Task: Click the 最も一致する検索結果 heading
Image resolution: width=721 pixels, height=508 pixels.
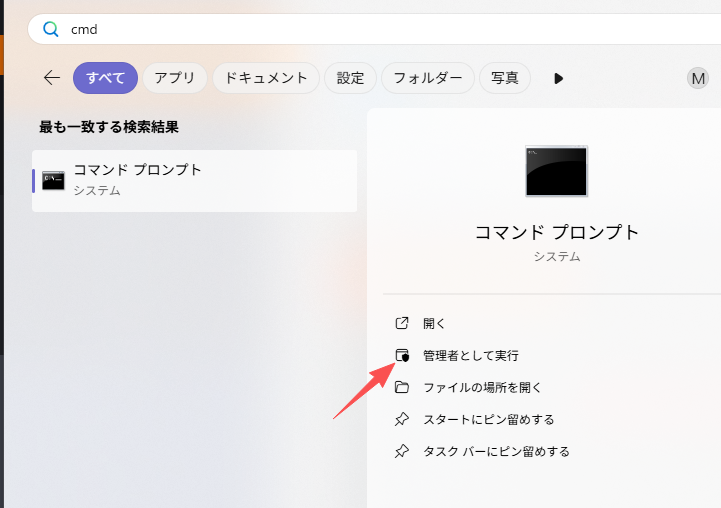Action: [x=109, y=127]
